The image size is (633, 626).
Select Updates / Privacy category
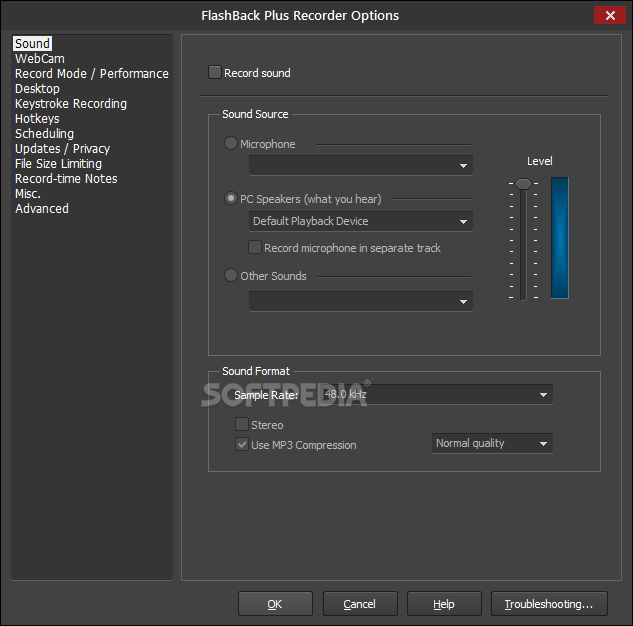[x=62, y=149]
